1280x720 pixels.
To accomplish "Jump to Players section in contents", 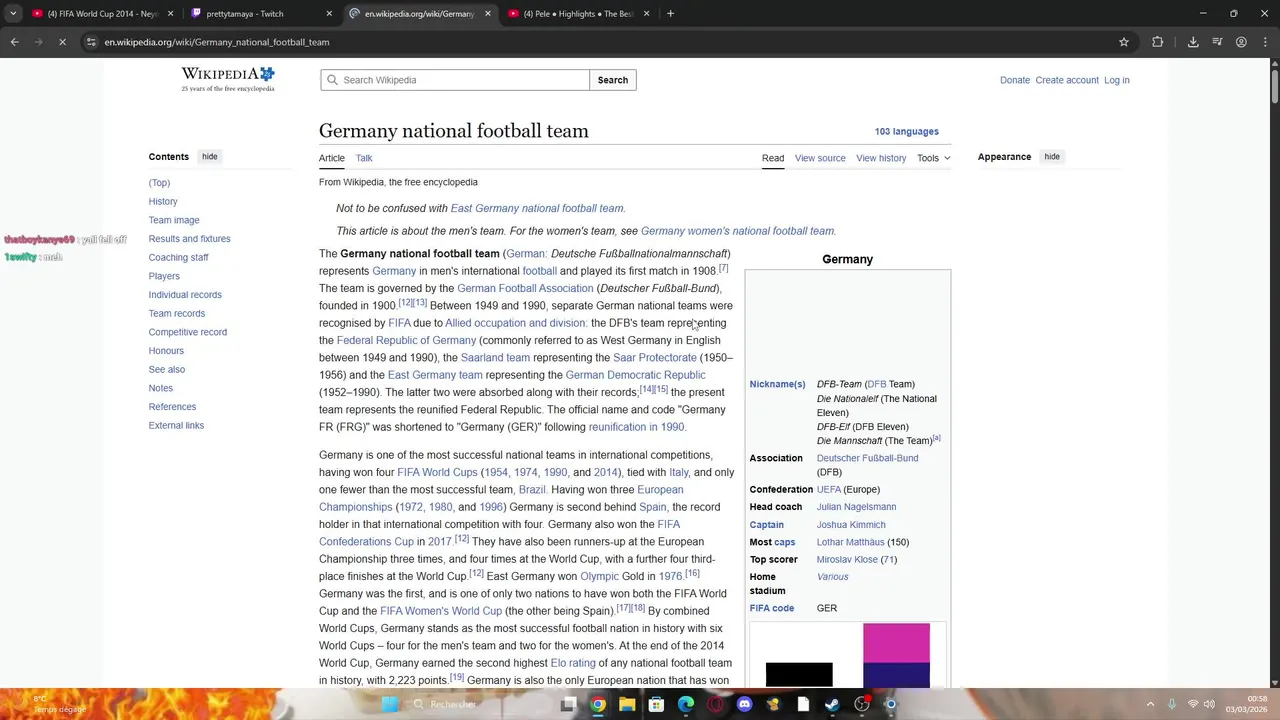I will pyautogui.click(x=164, y=276).
